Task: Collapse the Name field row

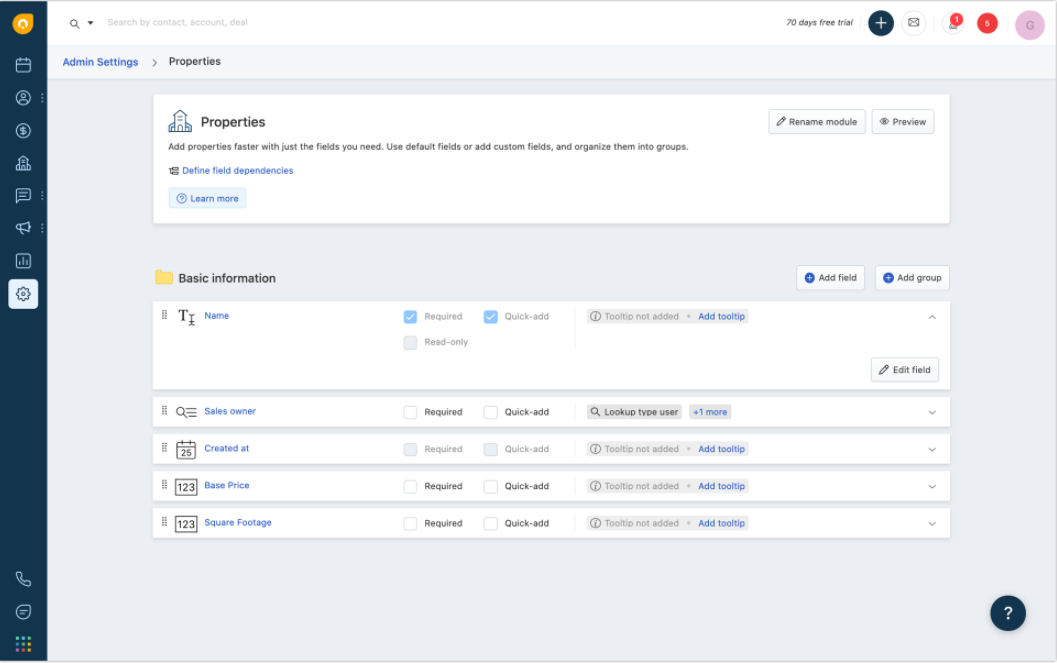Action: [x=932, y=317]
